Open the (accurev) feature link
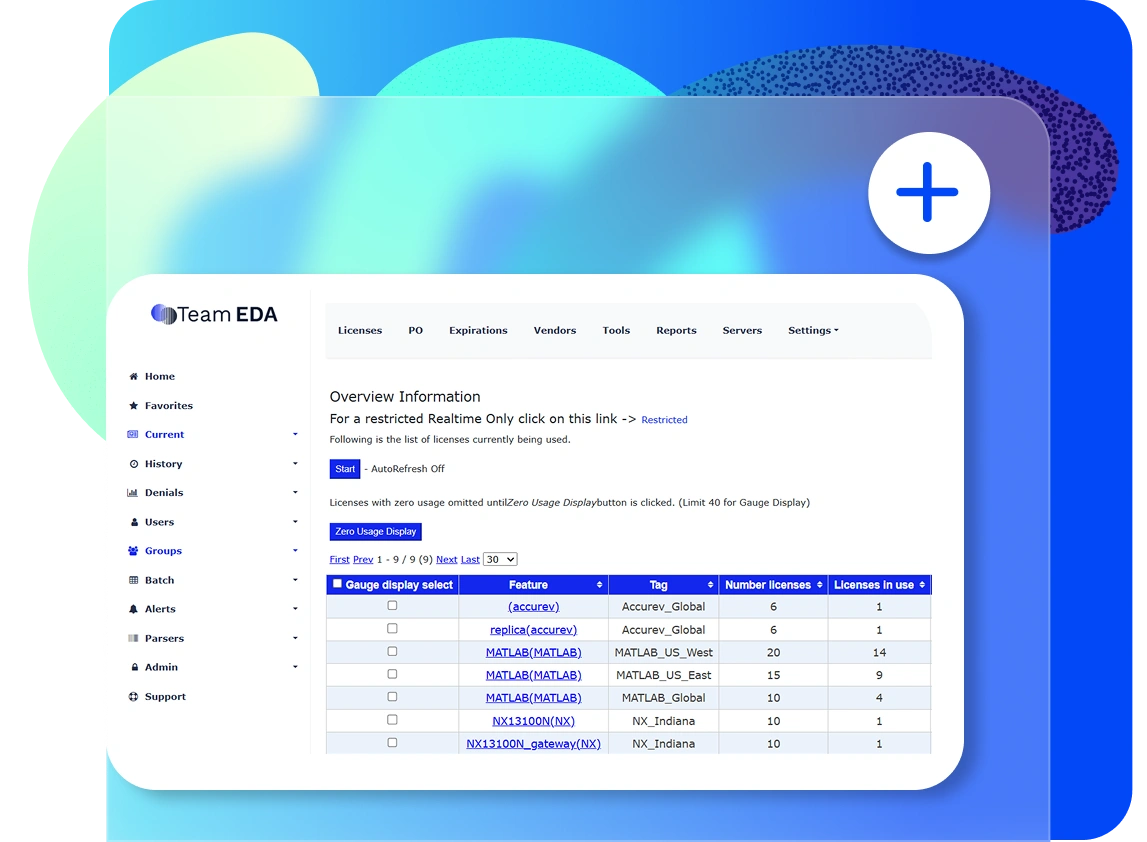Screen dimensions: 1147x842 (533, 606)
